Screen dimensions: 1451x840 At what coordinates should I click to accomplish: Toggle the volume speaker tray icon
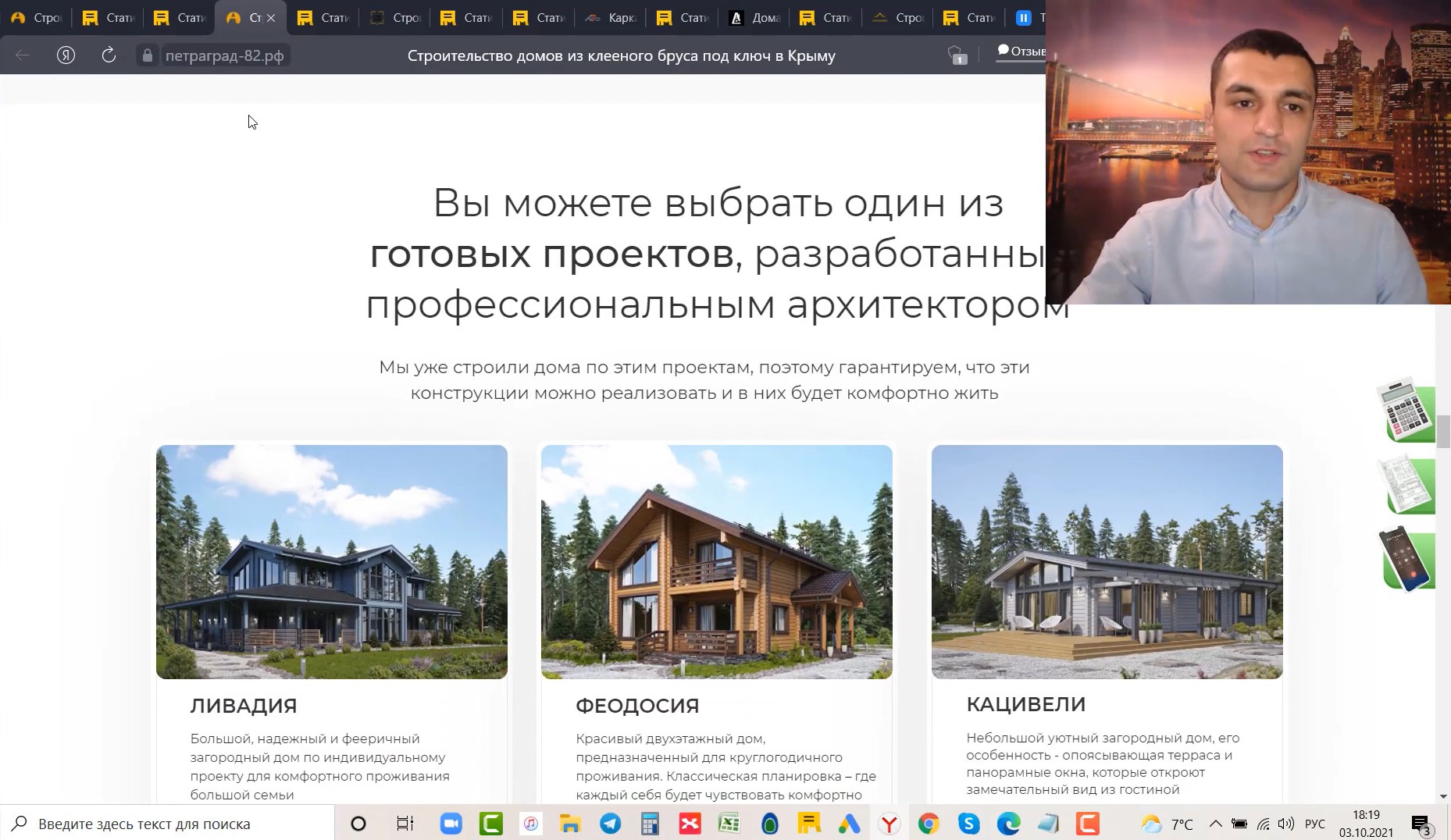point(1285,824)
